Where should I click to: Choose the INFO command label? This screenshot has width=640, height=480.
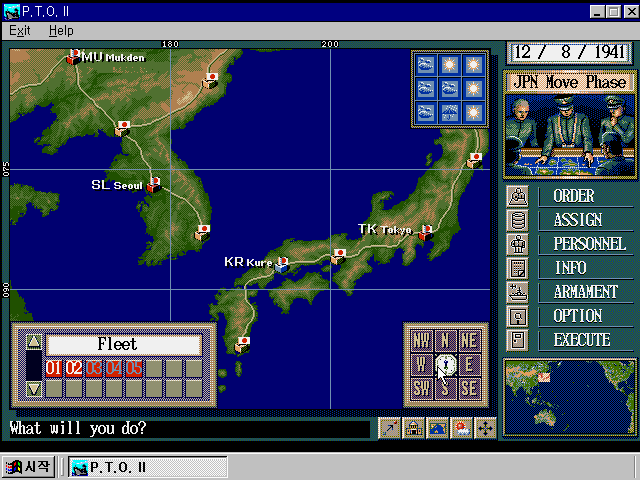570,268
